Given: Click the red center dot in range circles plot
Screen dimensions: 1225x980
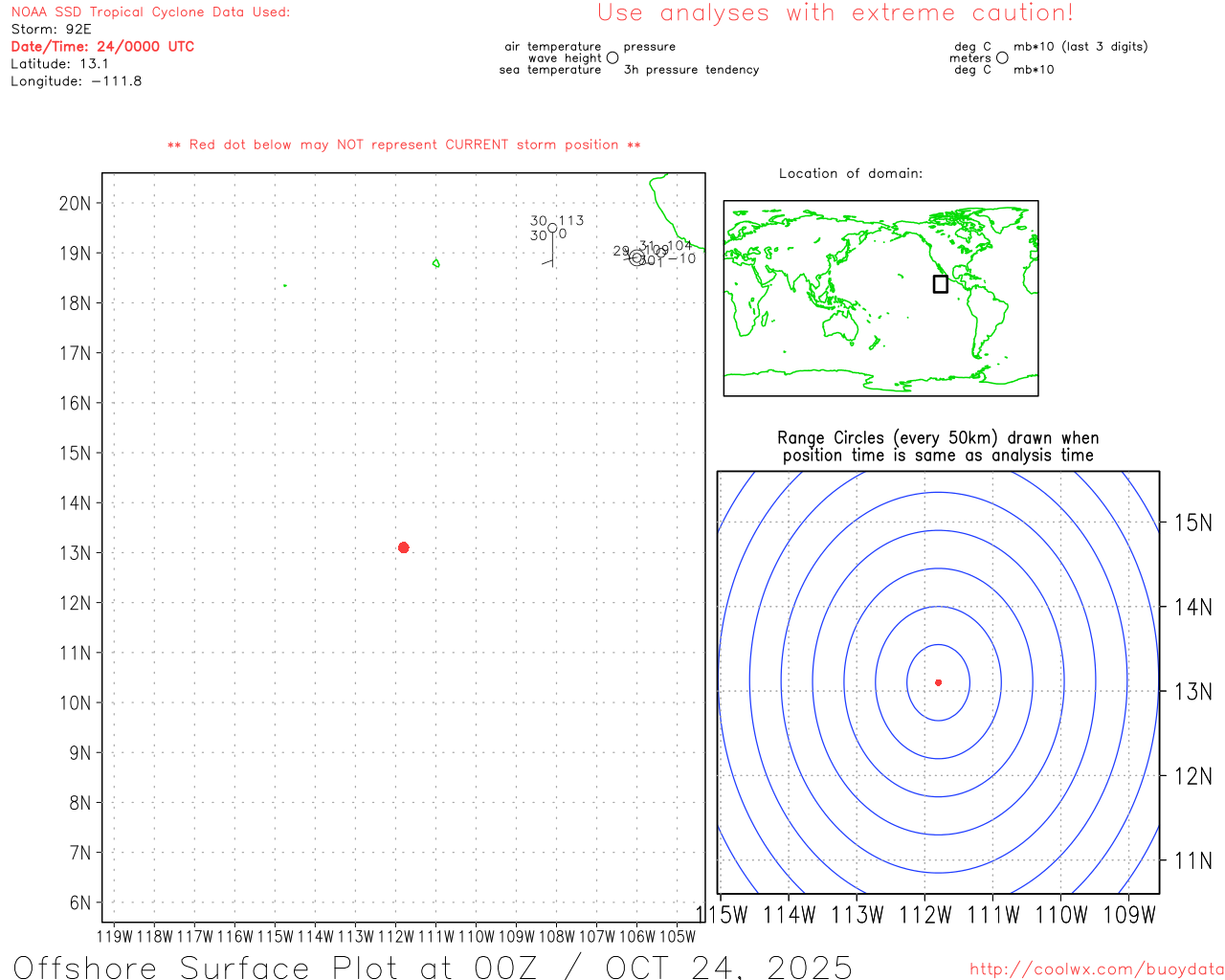Looking at the screenshot, I should click(x=939, y=682).
